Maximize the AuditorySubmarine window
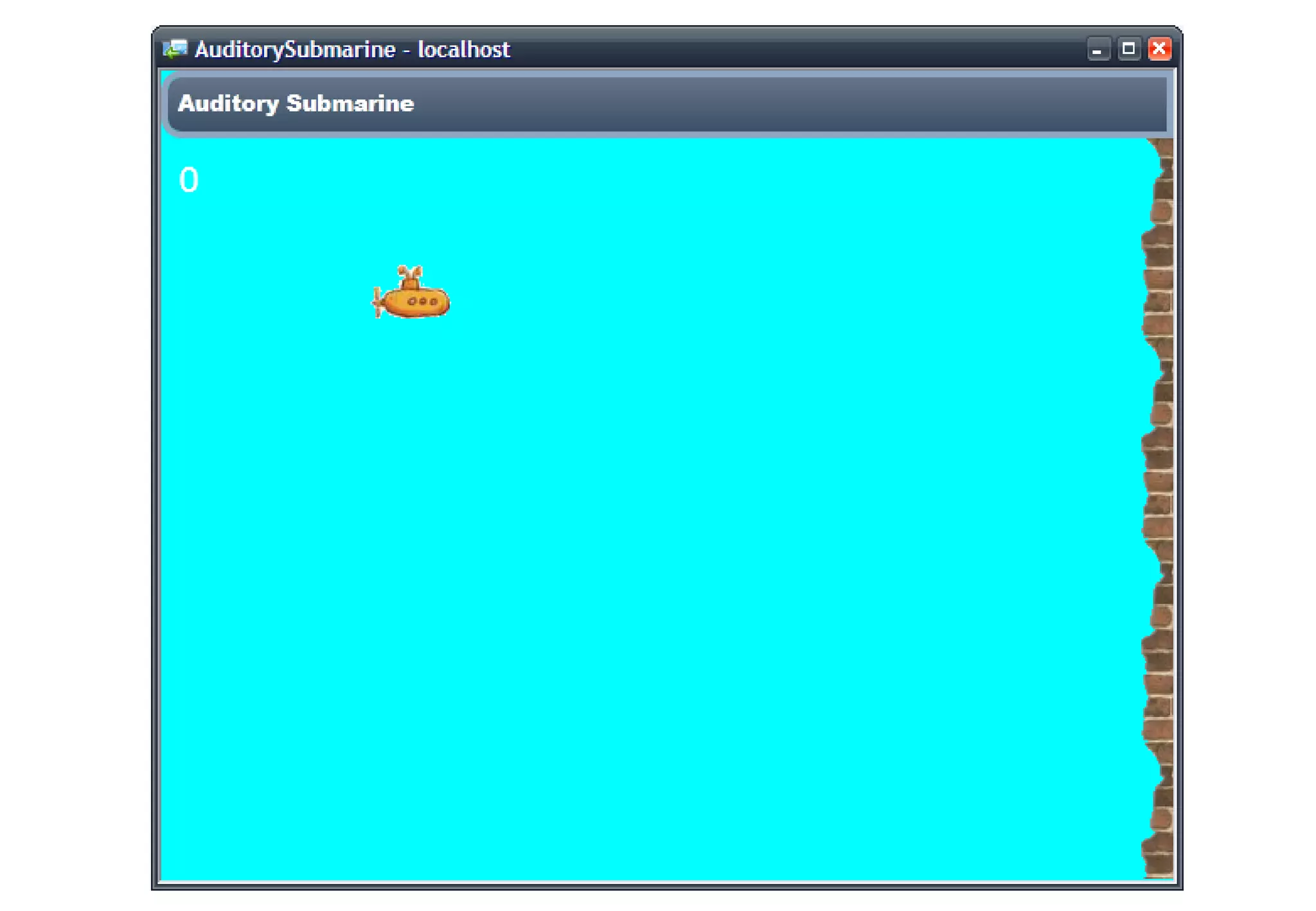This screenshot has height=911, width=1316. tap(1128, 49)
